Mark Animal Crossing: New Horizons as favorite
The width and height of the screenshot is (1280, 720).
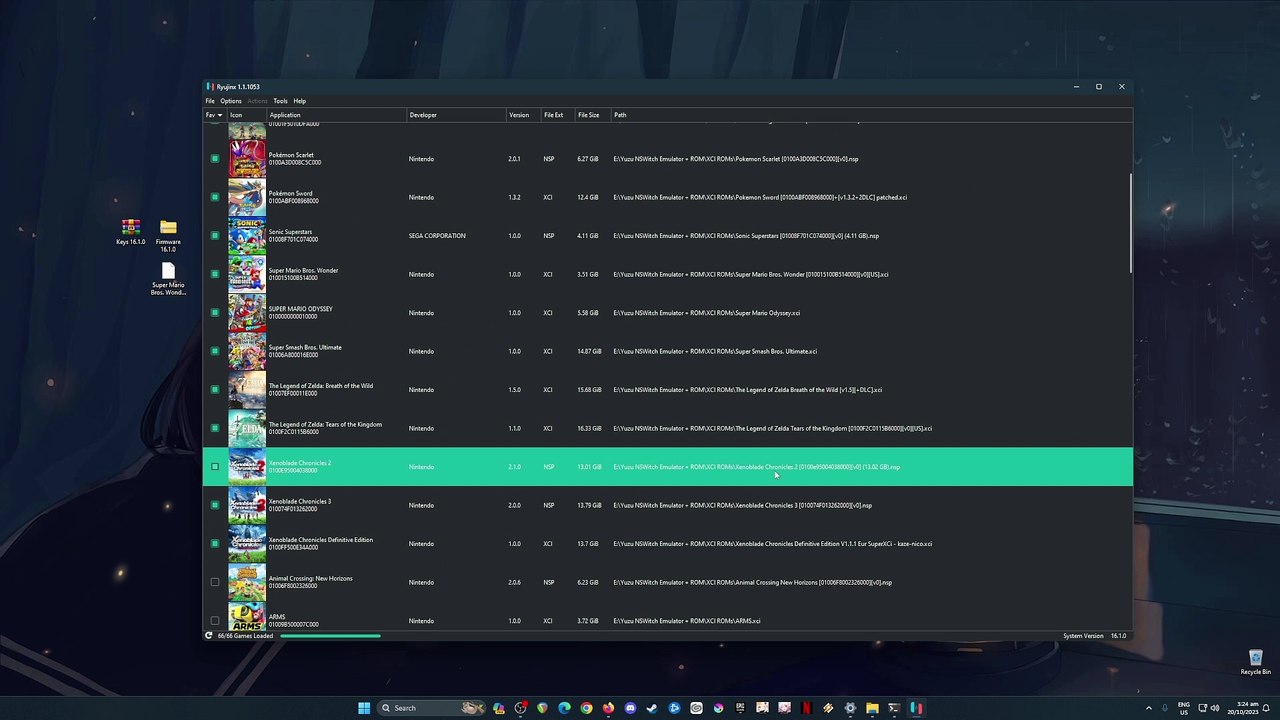[215, 582]
